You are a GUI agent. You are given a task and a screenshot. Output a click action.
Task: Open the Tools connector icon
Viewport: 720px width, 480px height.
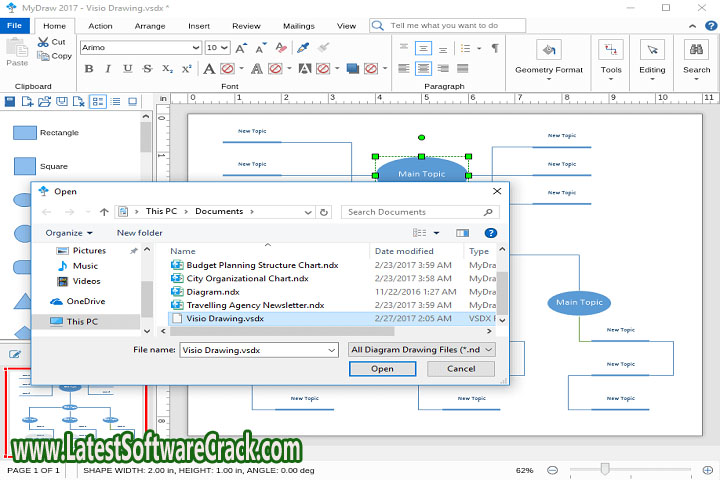point(611,49)
